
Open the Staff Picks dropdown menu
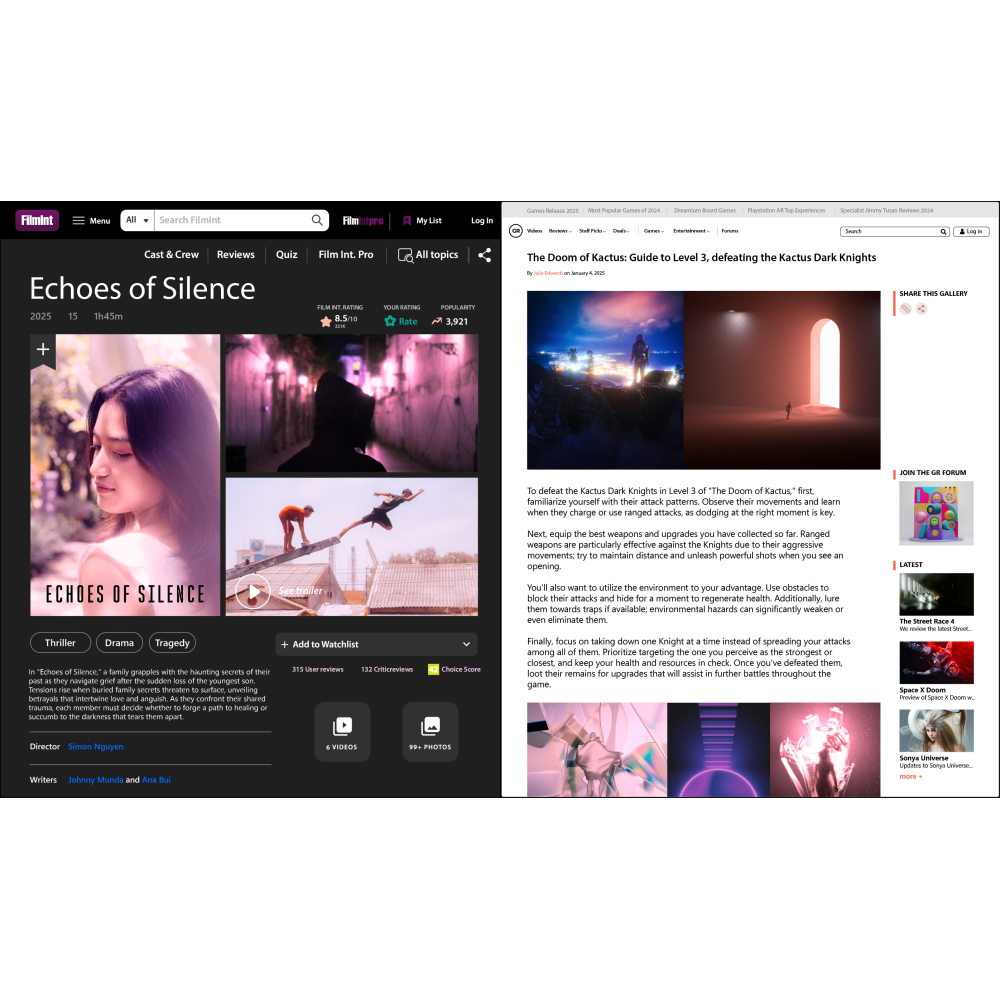pyautogui.click(x=592, y=231)
